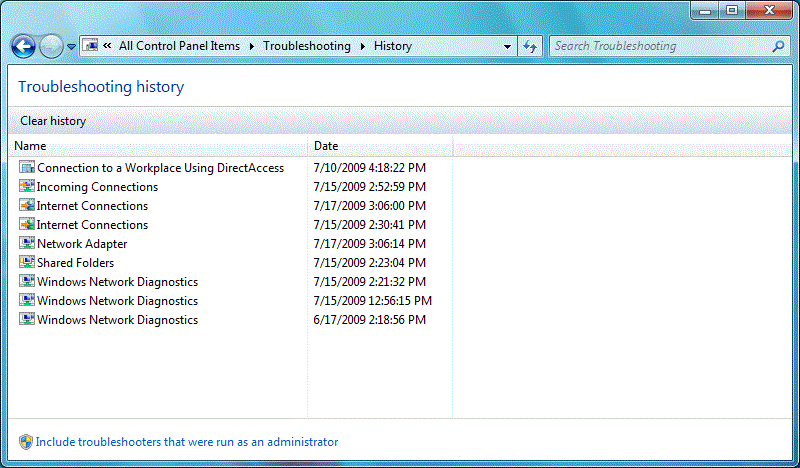Screen dimensions: 800x468
Task: Click date 7/15/2009 12:56:15 PM
Action: 372,301
